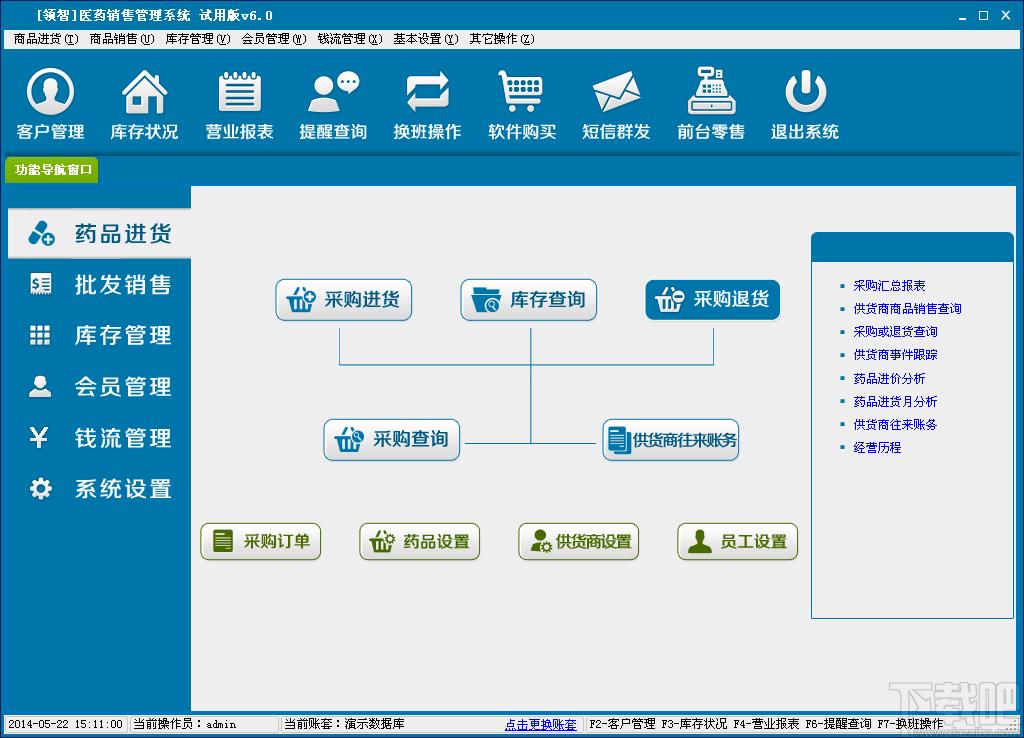Select 批发销售 in sidebar

[x=99, y=285]
